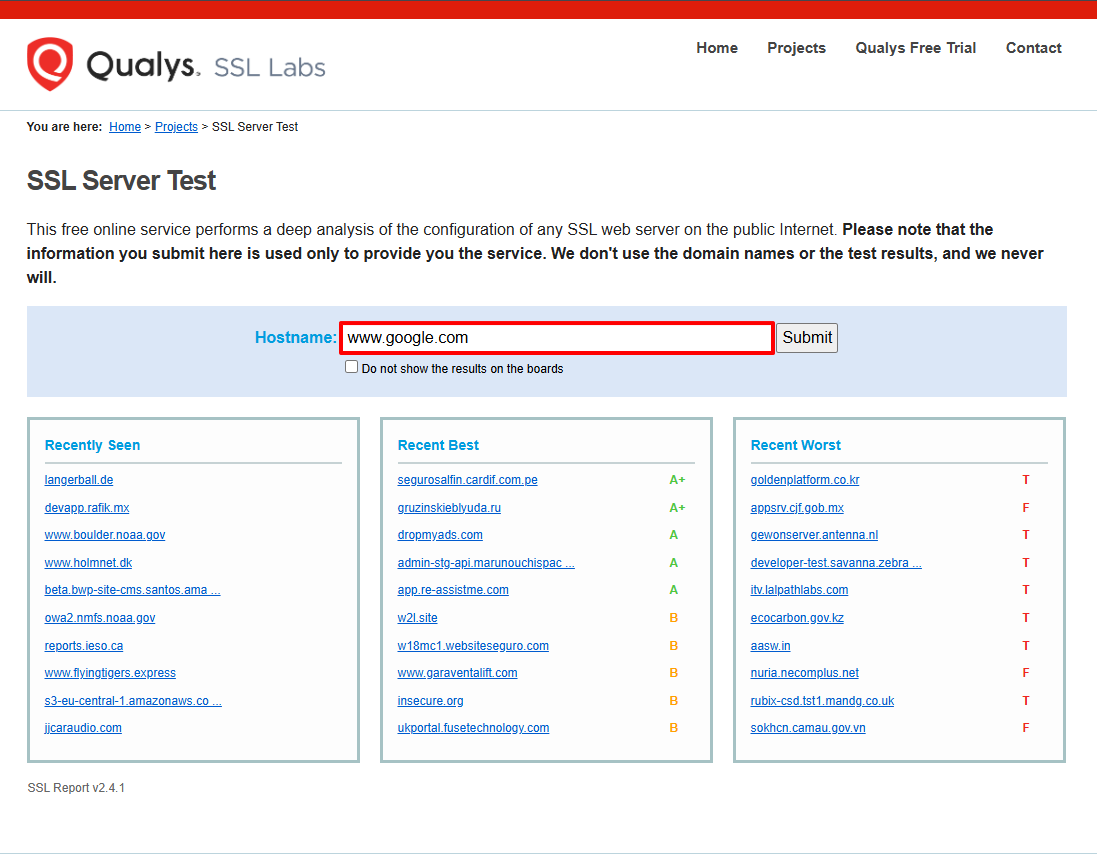Image resolution: width=1097 pixels, height=856 pixels.
Task: Check 'Do not show the results on the boards'
Action: coord(351,367)
